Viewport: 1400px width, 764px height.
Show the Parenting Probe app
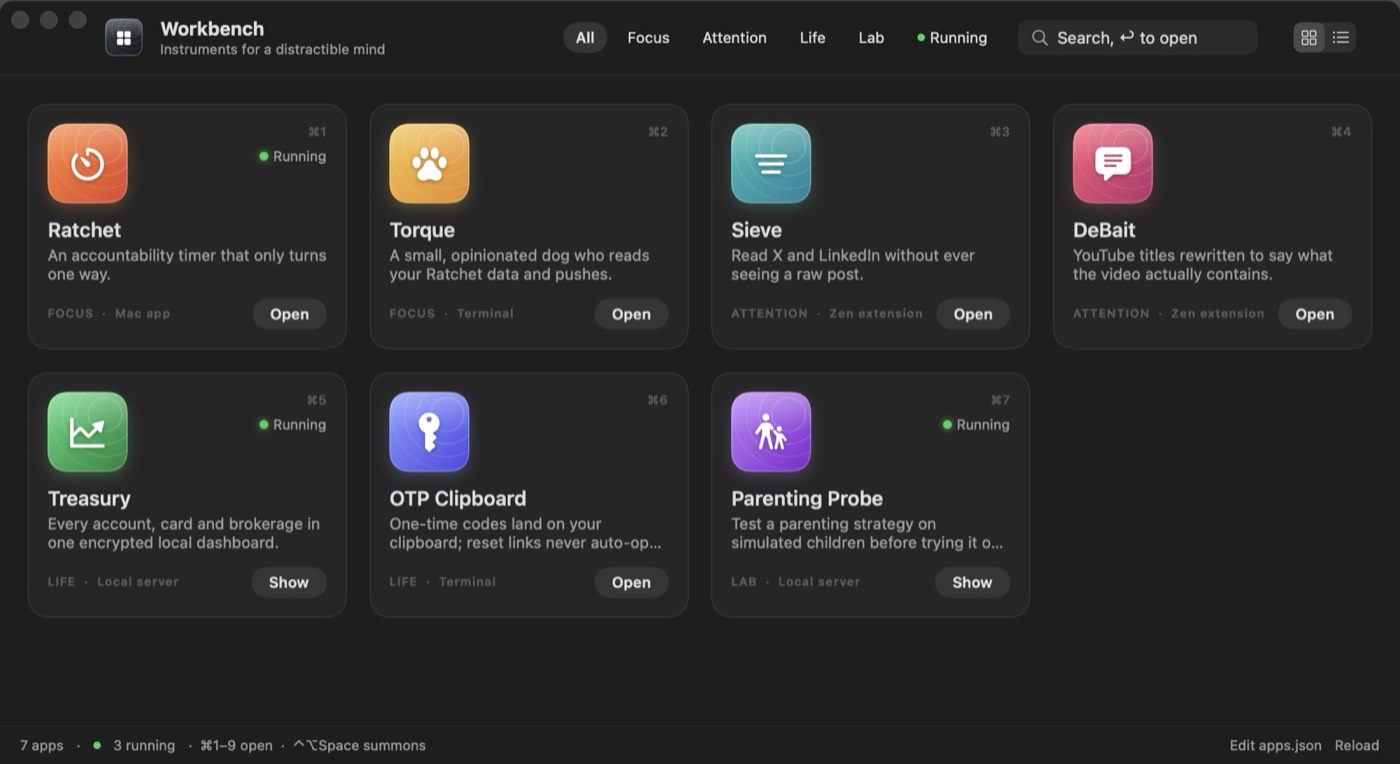(x=972, y=582)
